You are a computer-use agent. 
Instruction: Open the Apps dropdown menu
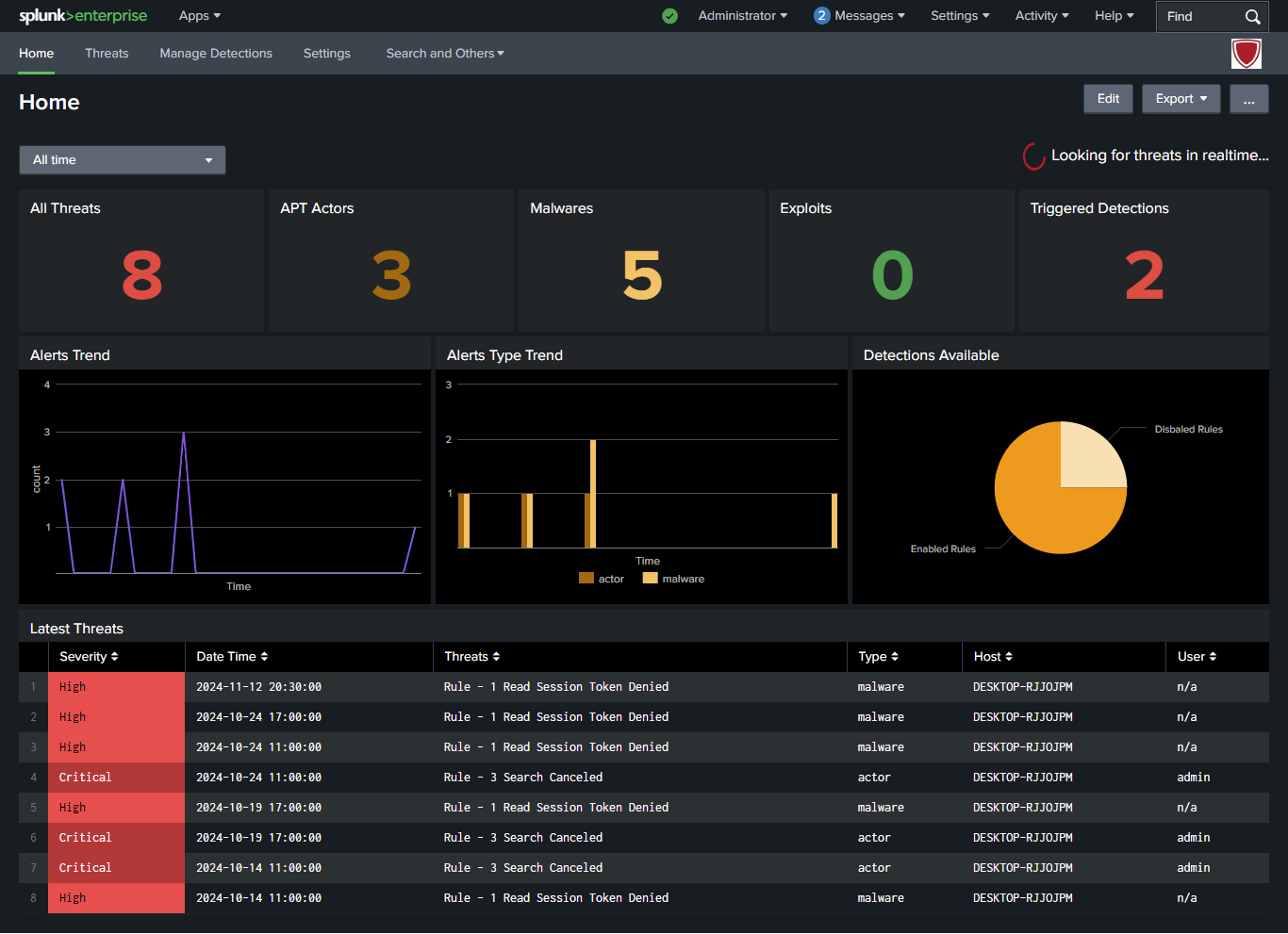(200, 16)
